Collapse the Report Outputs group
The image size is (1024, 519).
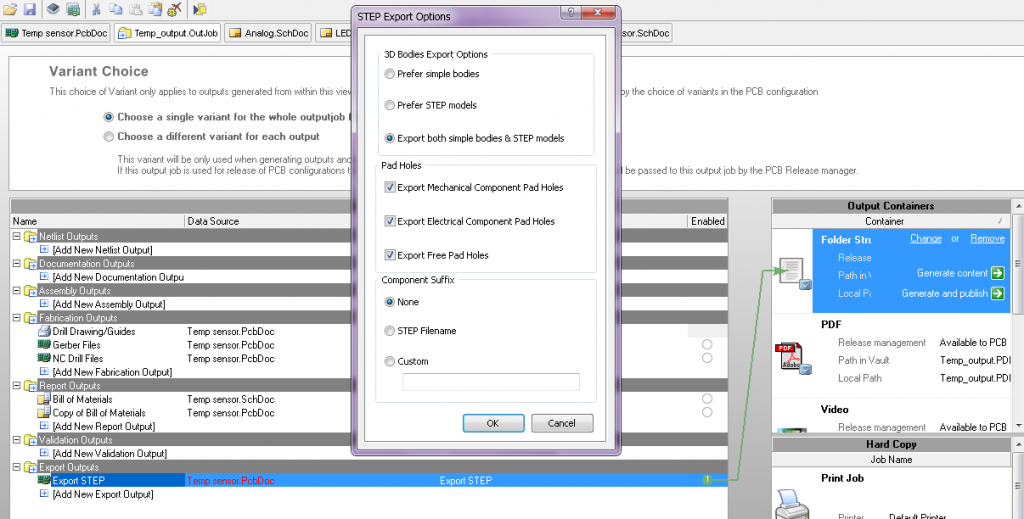(x=17, y=385)
